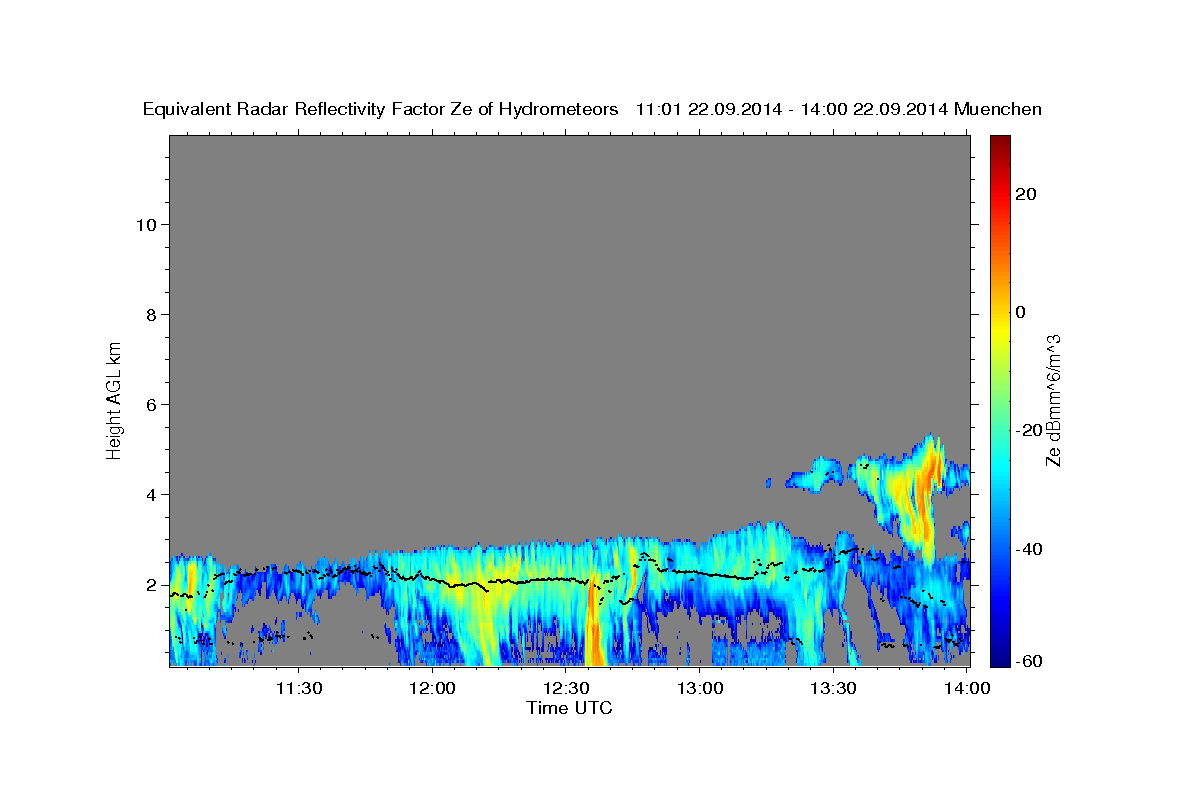Click the colorbar value 0
Viewport: 1200px width, 800px height.
pos(1020,312)
